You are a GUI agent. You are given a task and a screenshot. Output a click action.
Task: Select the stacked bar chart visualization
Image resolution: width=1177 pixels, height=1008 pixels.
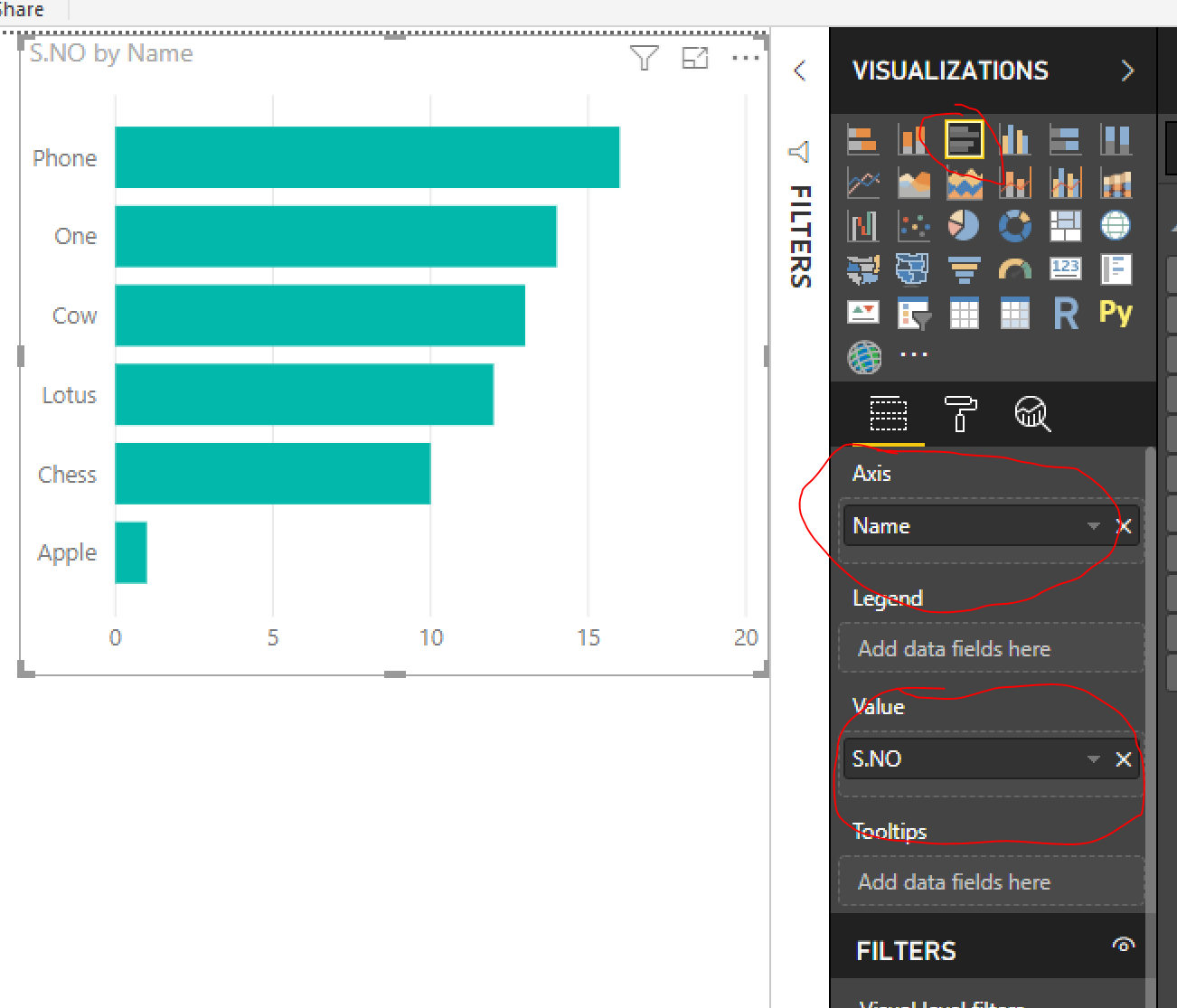pos(863,139)
